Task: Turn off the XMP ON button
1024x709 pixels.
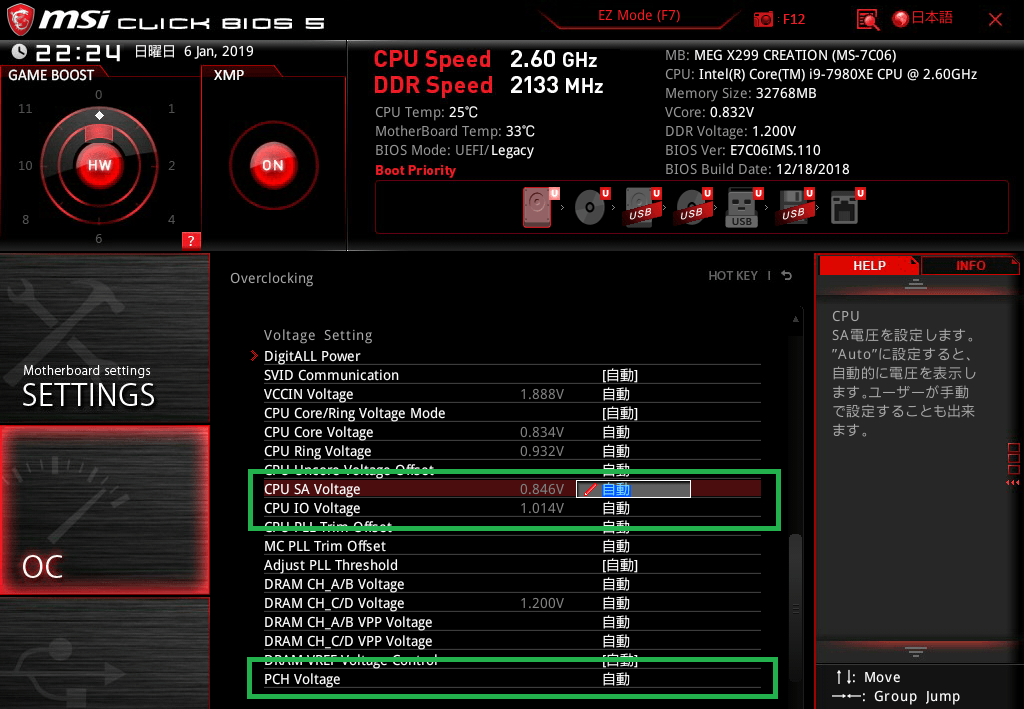Action: (x=273, y=165)
